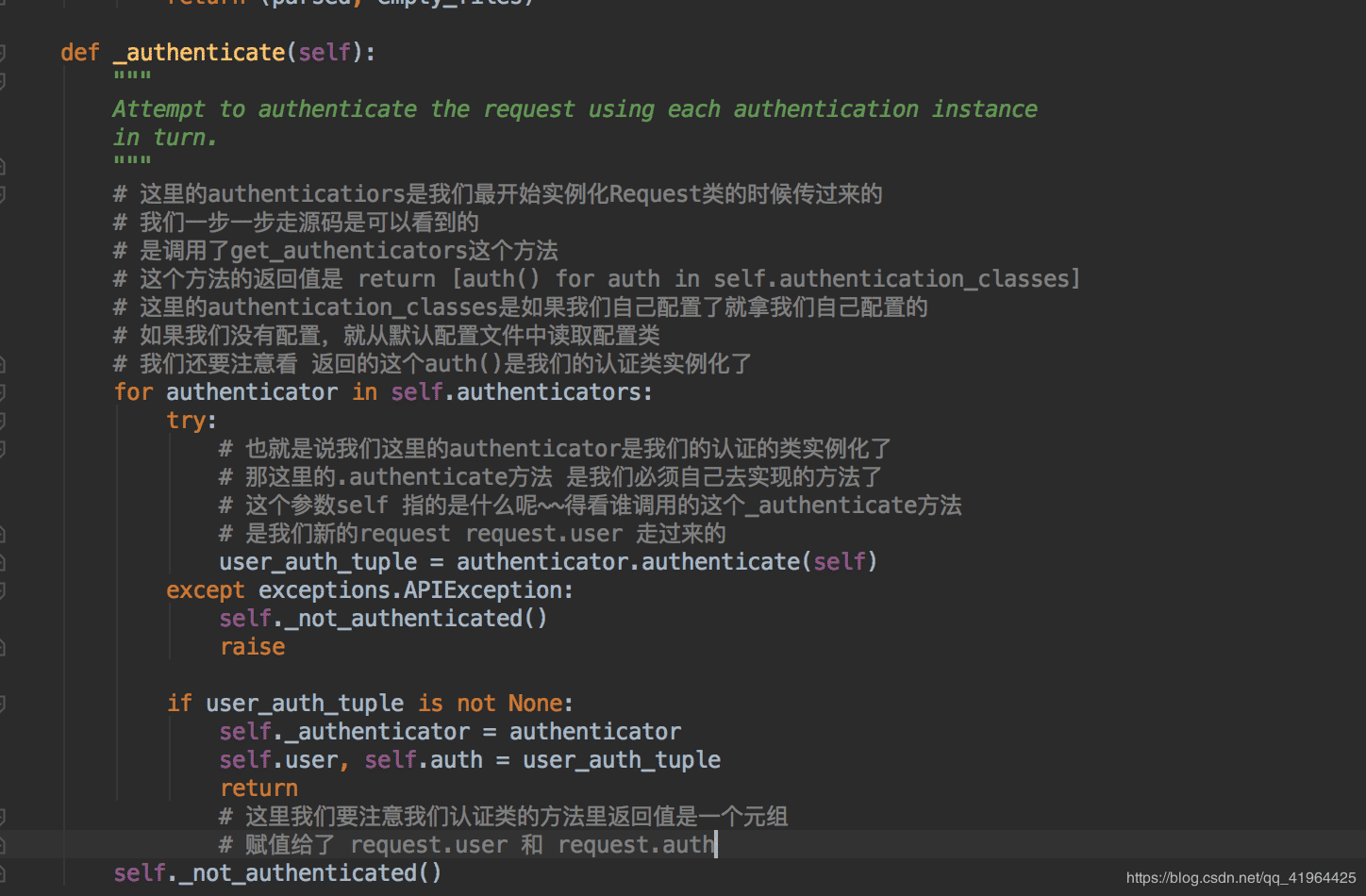Click the 'return' keyword under if block
Image resolution: width=1366 pixels, height=896 pixels.
[x=258, y=788]
